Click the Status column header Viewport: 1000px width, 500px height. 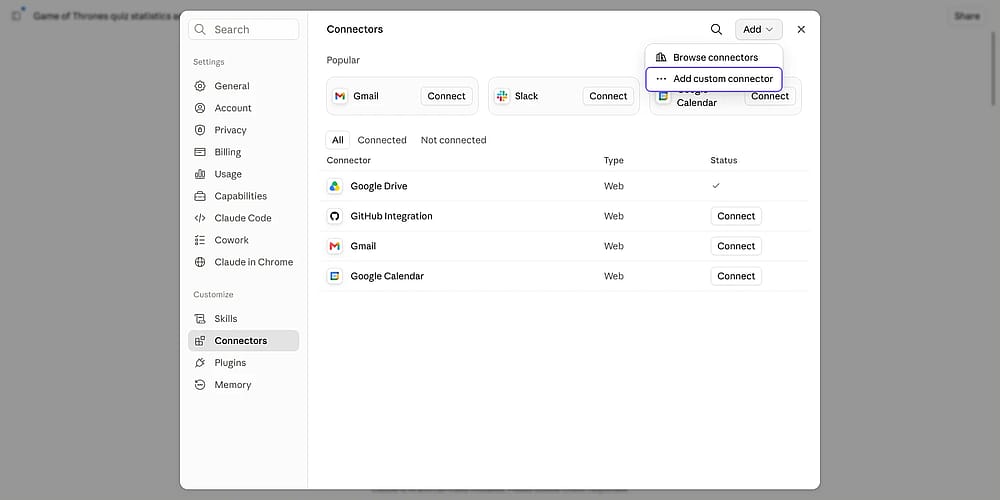[724, 161]
